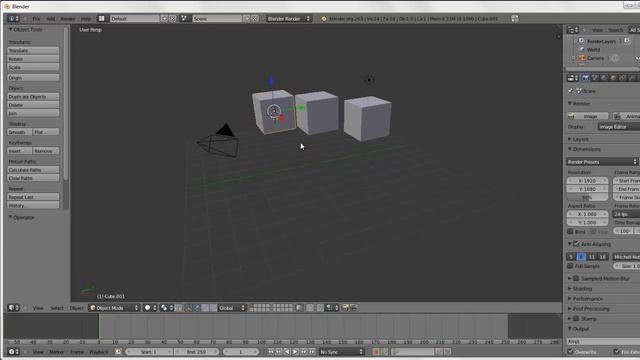This screenshot has width=640, height=360.
Task: Open the 3D viewport Select menu
Action: pos(57,308)
